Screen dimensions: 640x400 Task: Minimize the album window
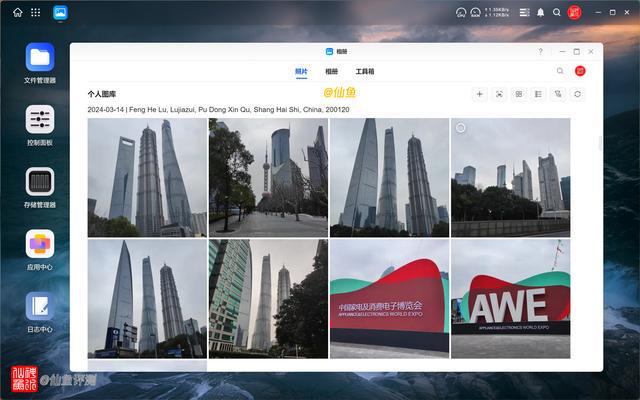point(562,51)
